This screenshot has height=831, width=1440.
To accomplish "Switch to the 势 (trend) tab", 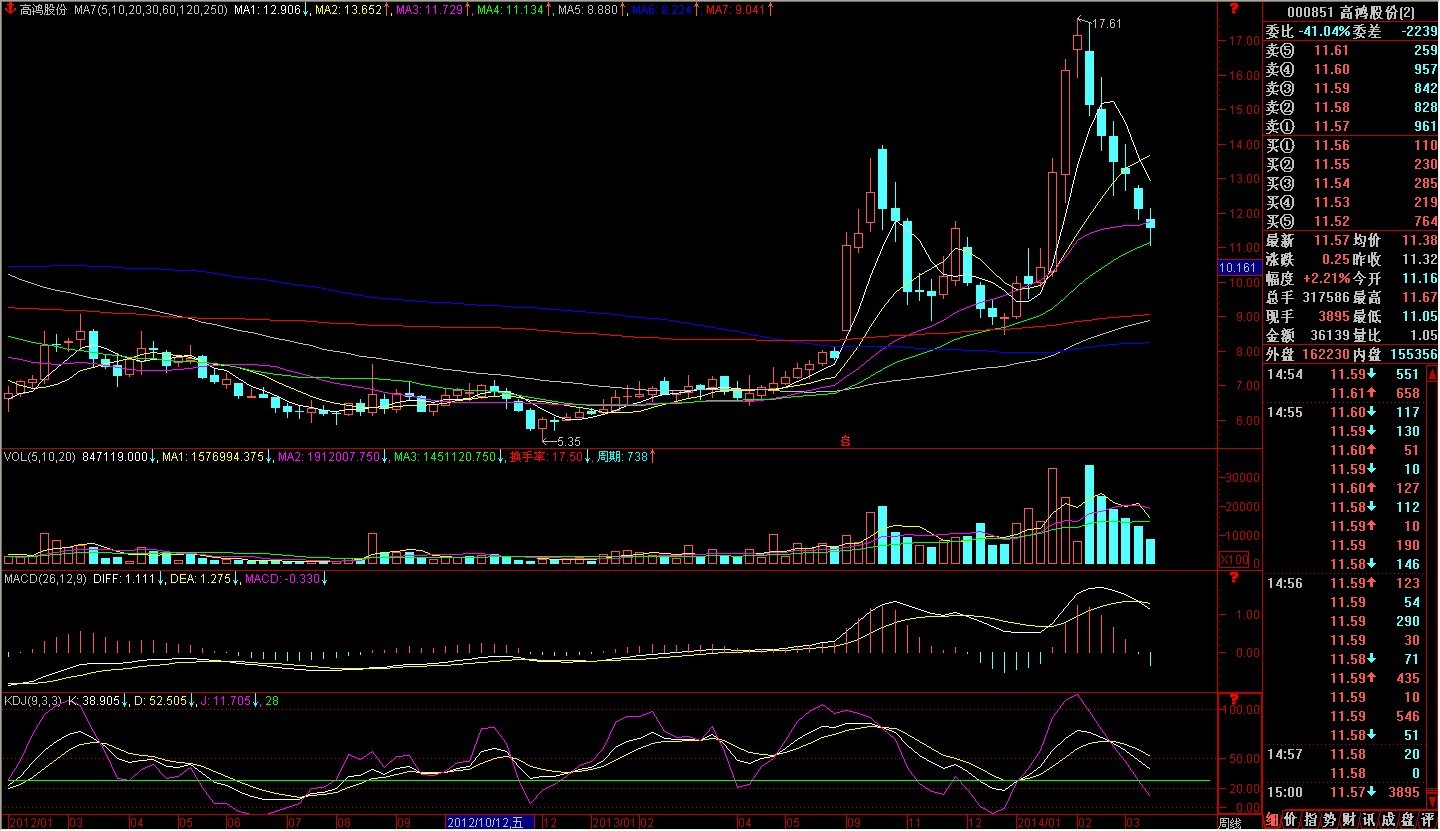I will (x=1329, y=820).
